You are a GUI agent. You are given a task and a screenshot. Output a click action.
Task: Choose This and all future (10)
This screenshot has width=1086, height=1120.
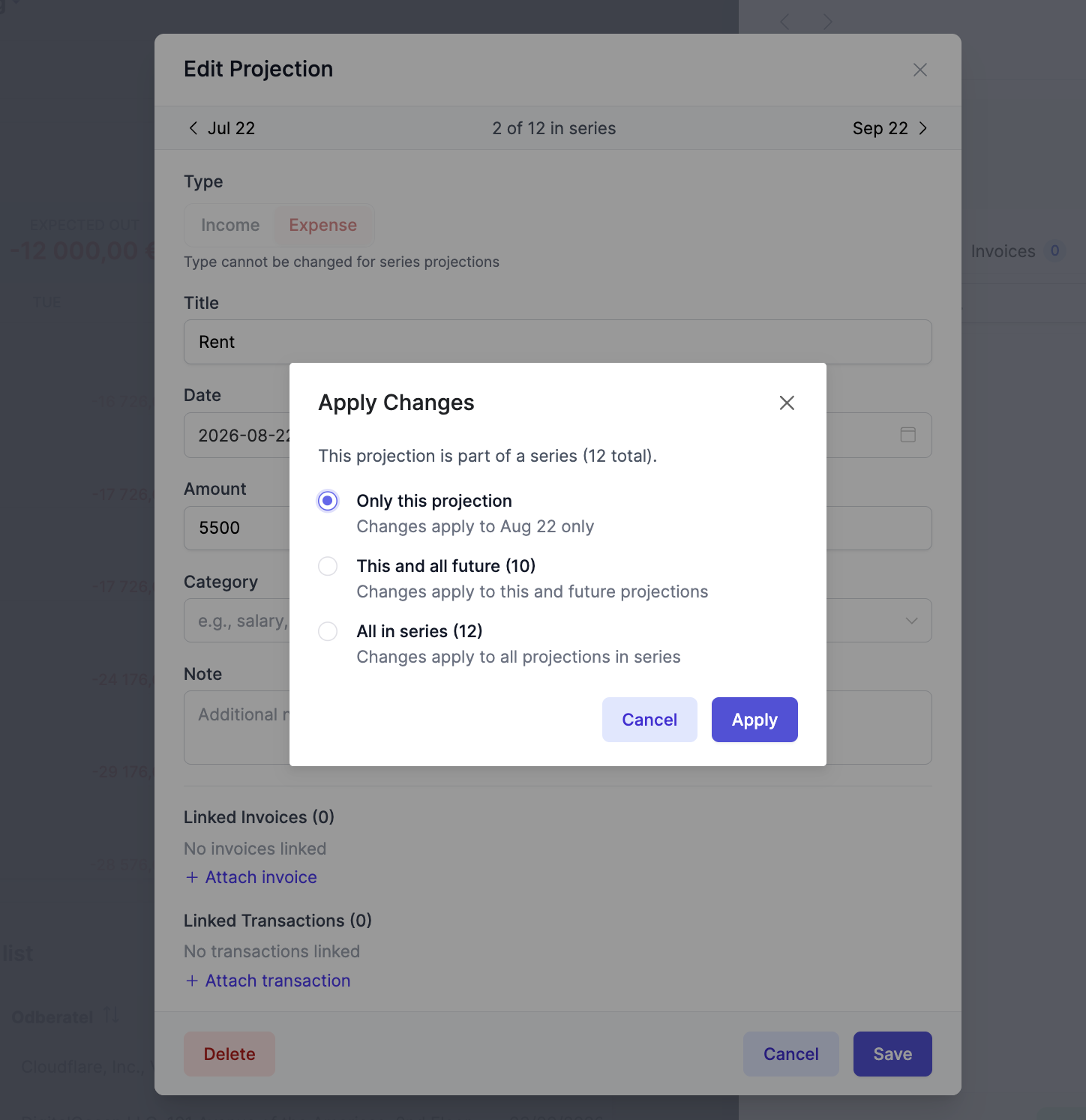[x=328, y=566]
